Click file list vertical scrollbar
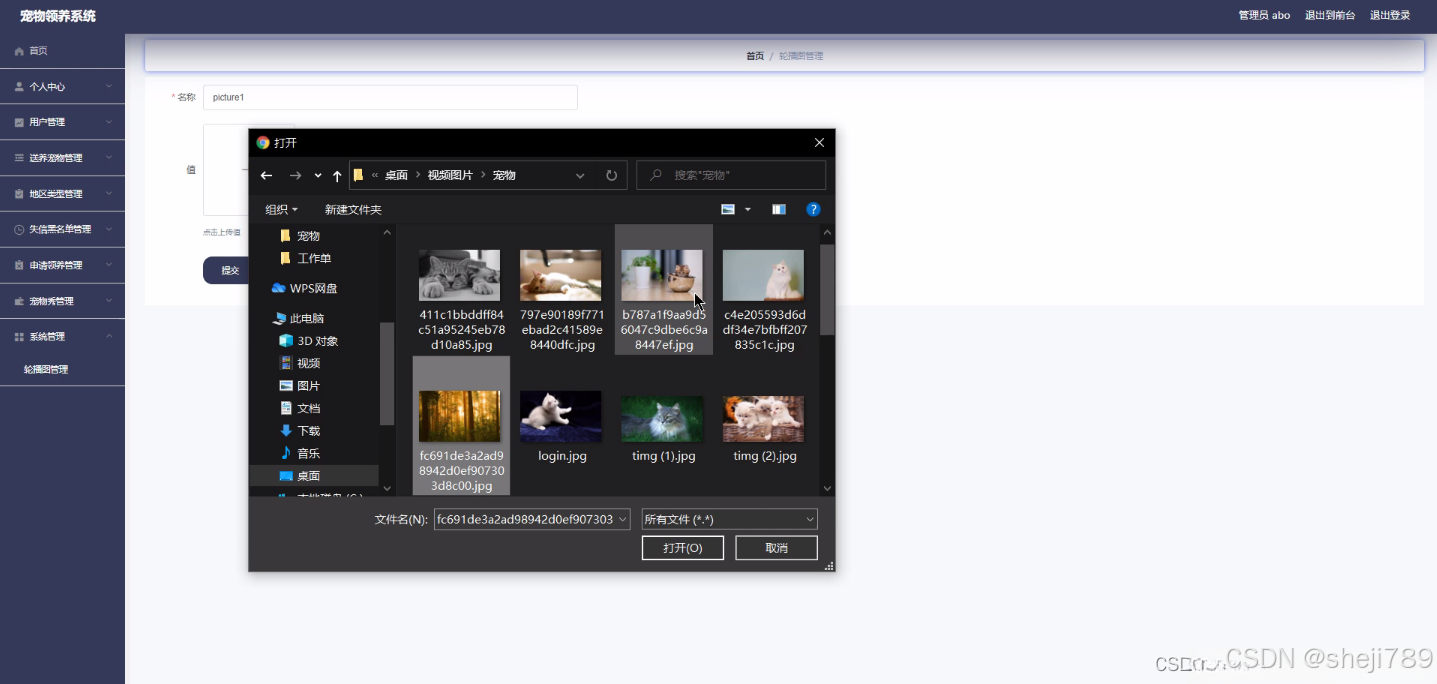The image size is (1437, 684). (x=827, y=290)
